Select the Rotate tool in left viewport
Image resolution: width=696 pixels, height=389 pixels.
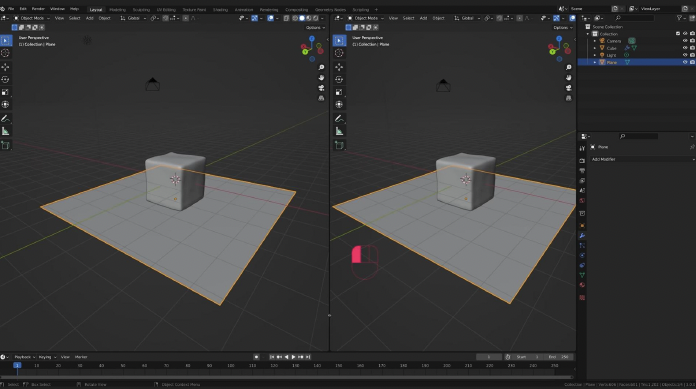tap(5, 79)
